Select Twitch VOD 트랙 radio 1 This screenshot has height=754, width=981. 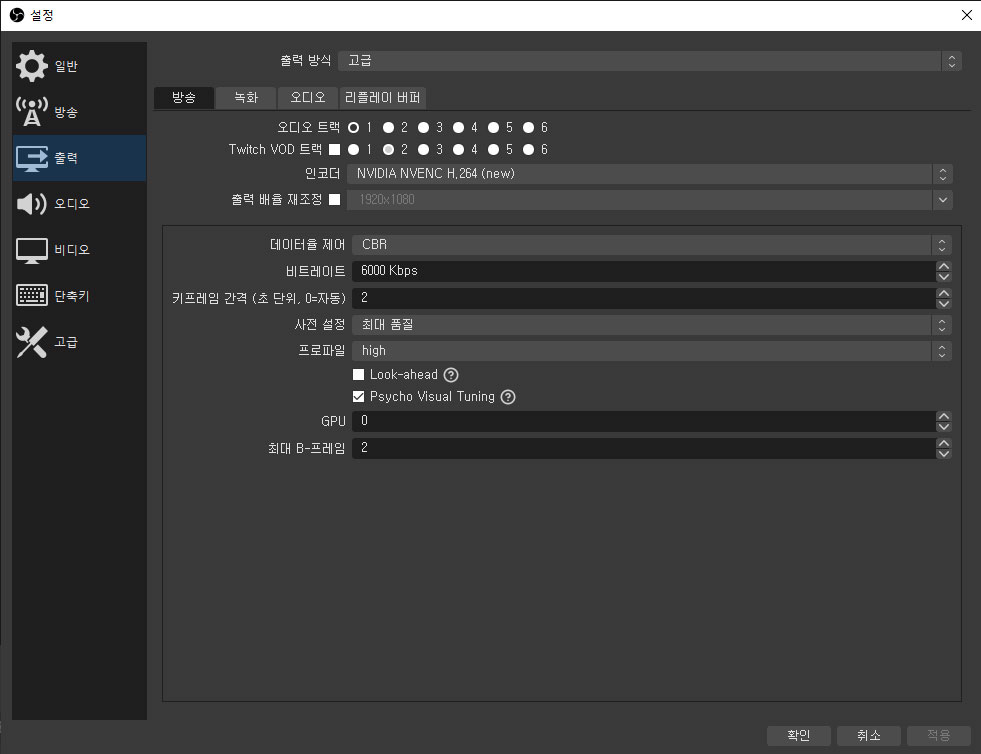click(x=353, y=150)
